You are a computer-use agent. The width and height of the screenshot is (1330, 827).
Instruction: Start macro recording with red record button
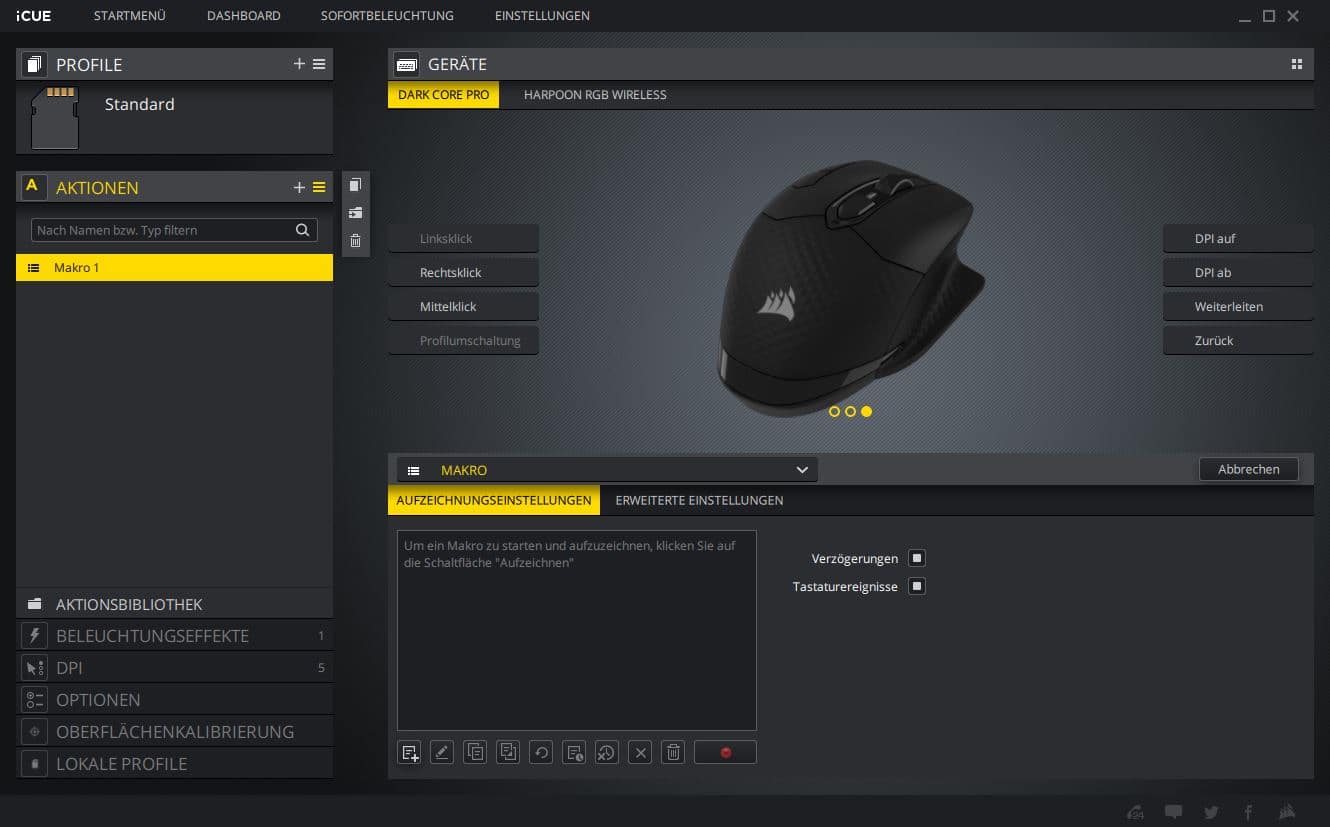[725, 752]
